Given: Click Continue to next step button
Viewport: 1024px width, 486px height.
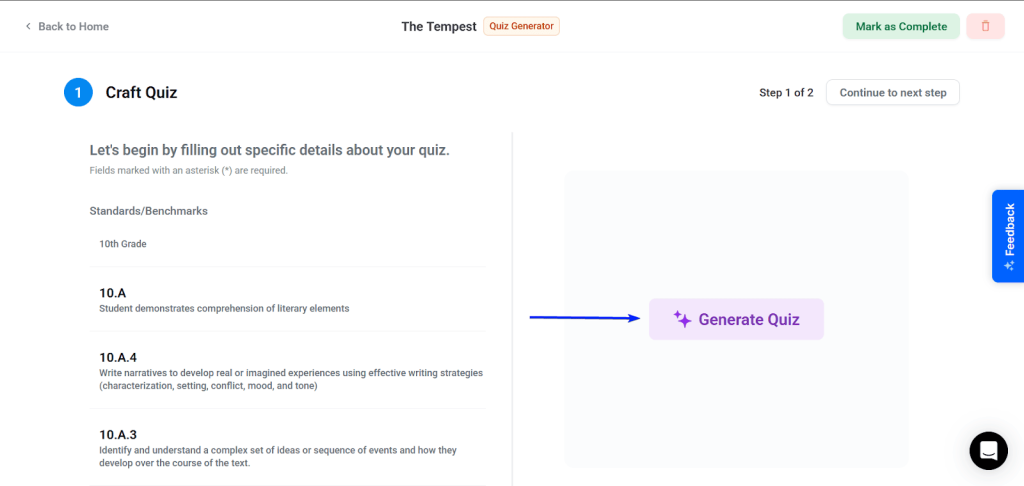Looking at the screenshot, I should pos(892,93).
